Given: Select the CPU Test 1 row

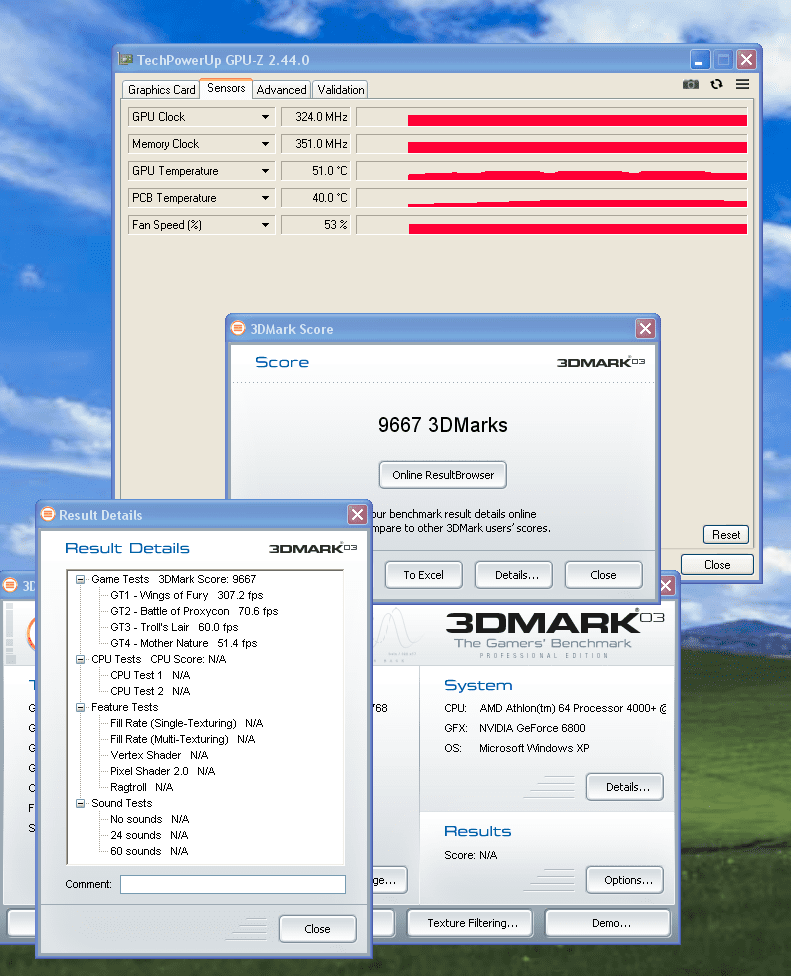Looking at the screenshot, I should (x=150, y=675).
